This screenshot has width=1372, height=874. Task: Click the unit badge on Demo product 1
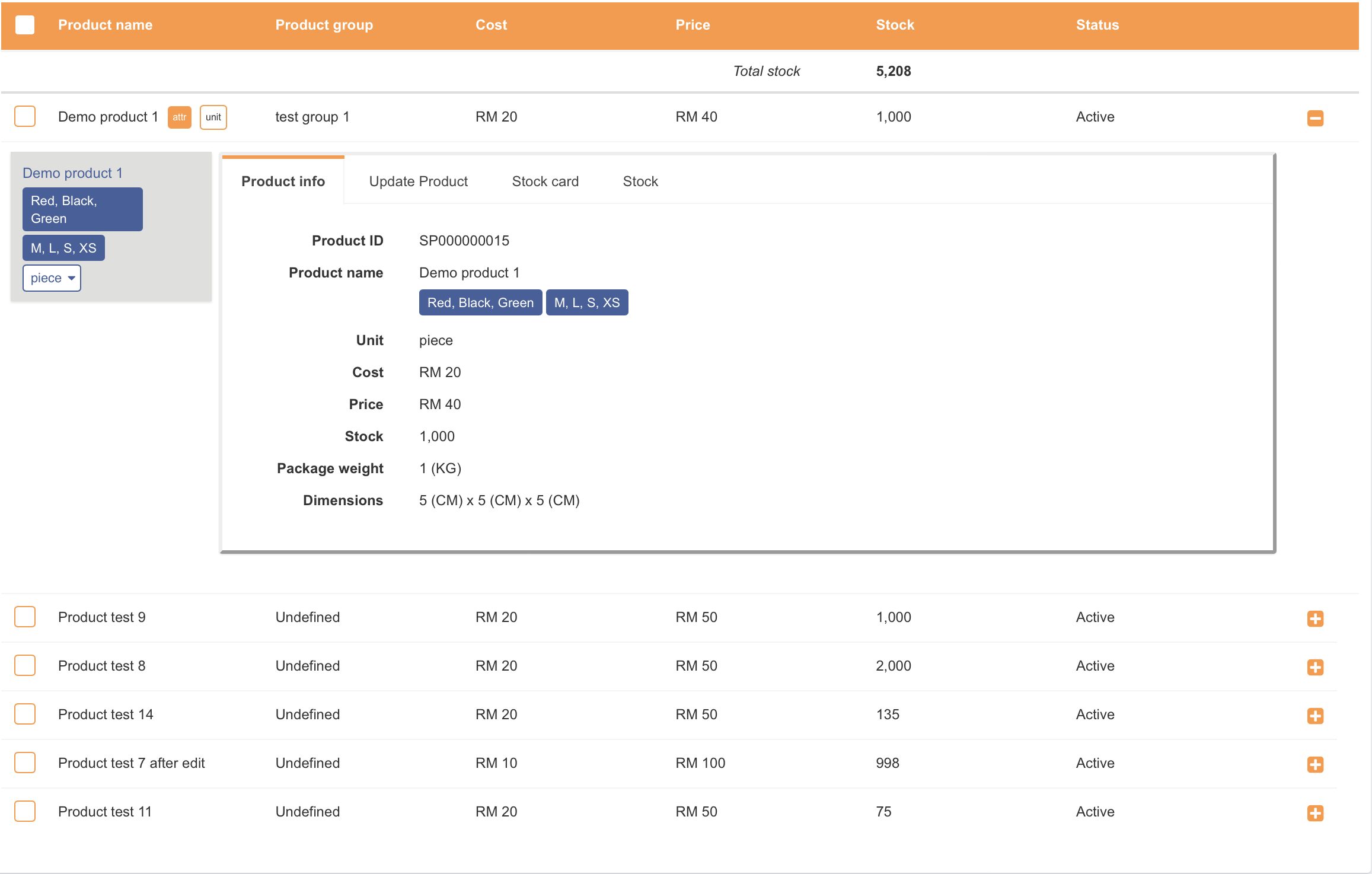coord(213,117)
